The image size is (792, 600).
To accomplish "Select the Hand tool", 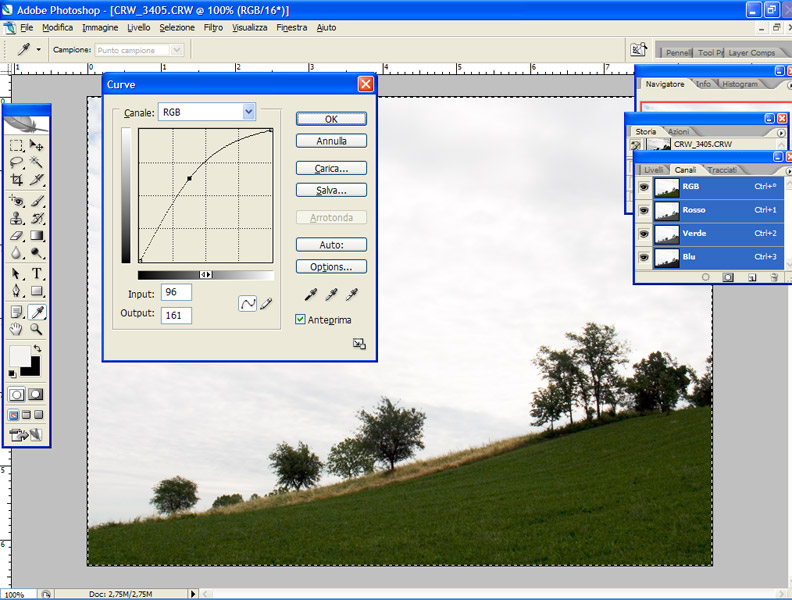I will pos(17,329).
